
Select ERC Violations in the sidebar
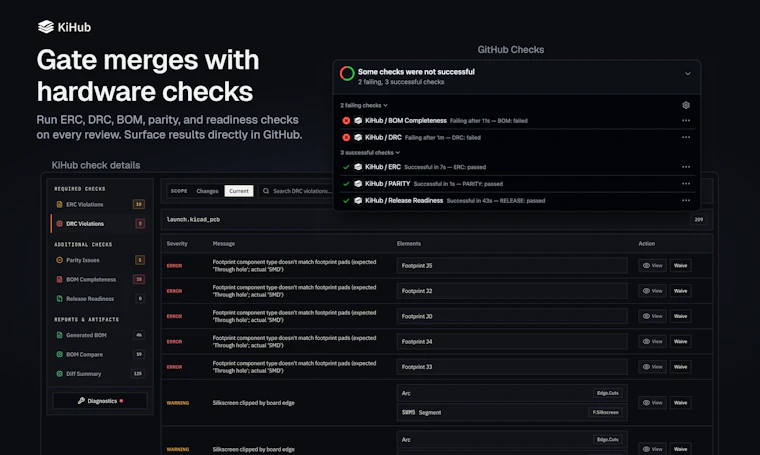click(100, 204)
